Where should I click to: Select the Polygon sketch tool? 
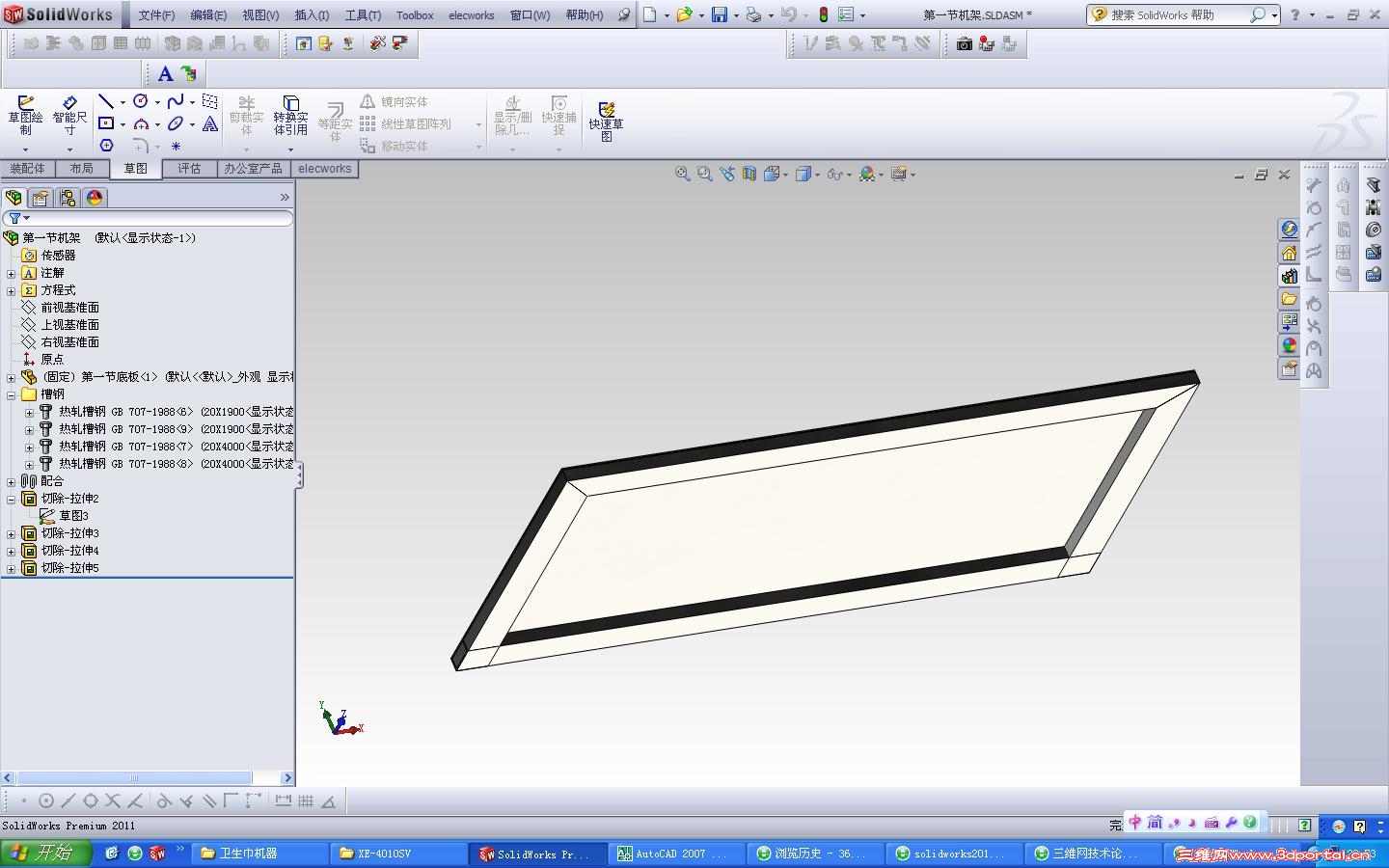point(106,146)
